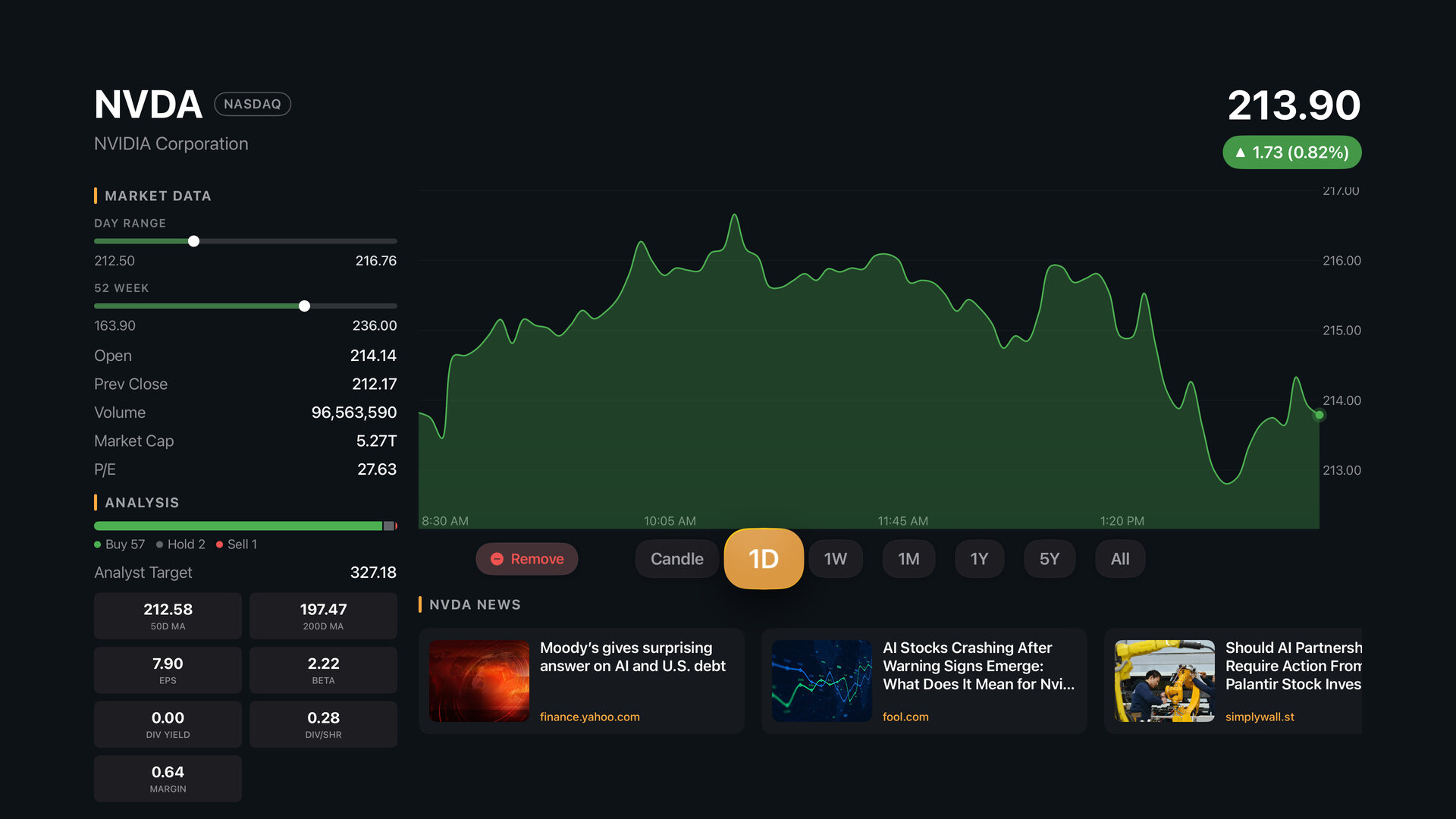Select the 1Y time range
This screenshot has width=1456, height=819.
(x=979, y=559)
